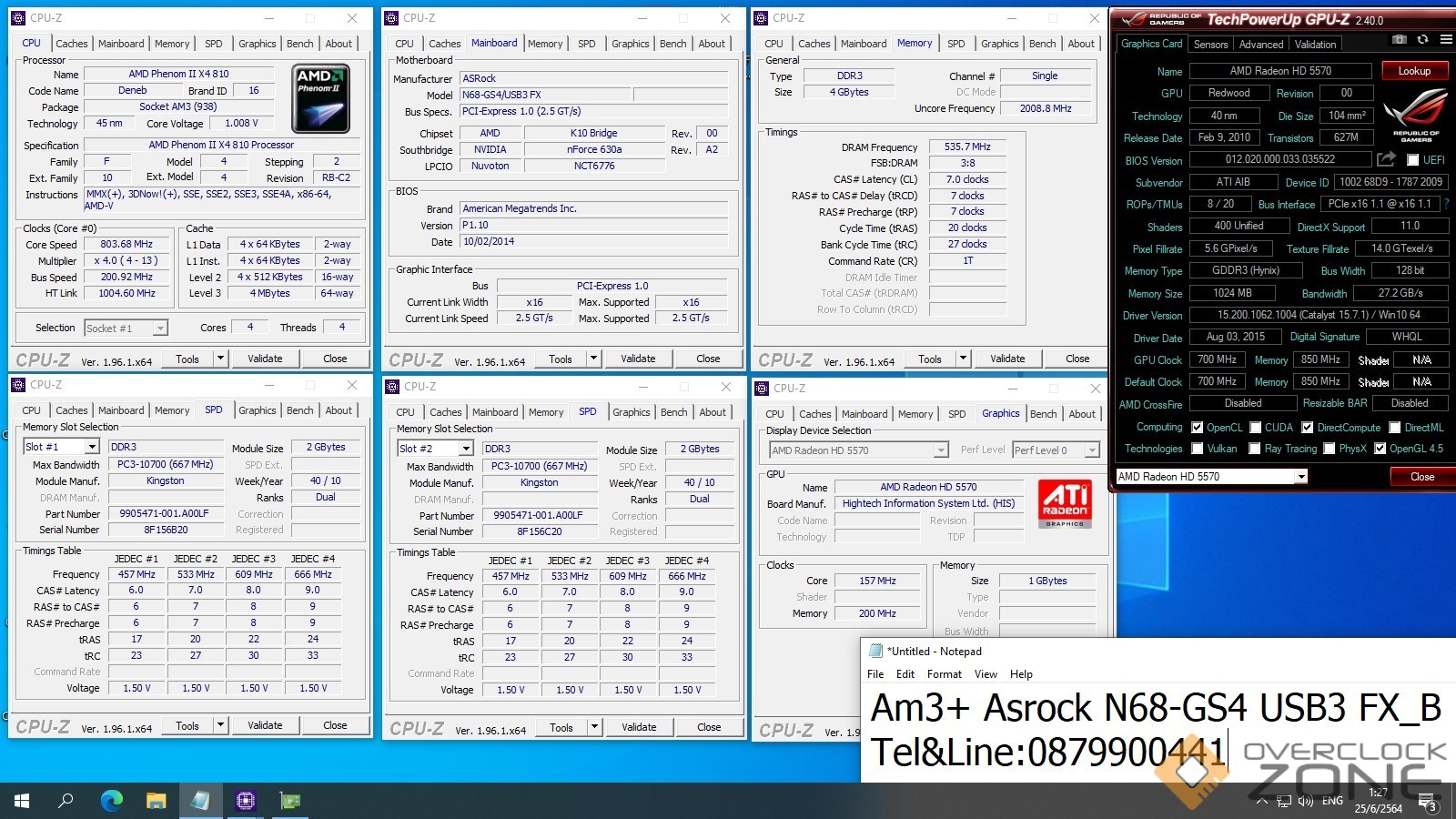
Task: Click the red Close button in GPU-Z
Action: 1421,477
